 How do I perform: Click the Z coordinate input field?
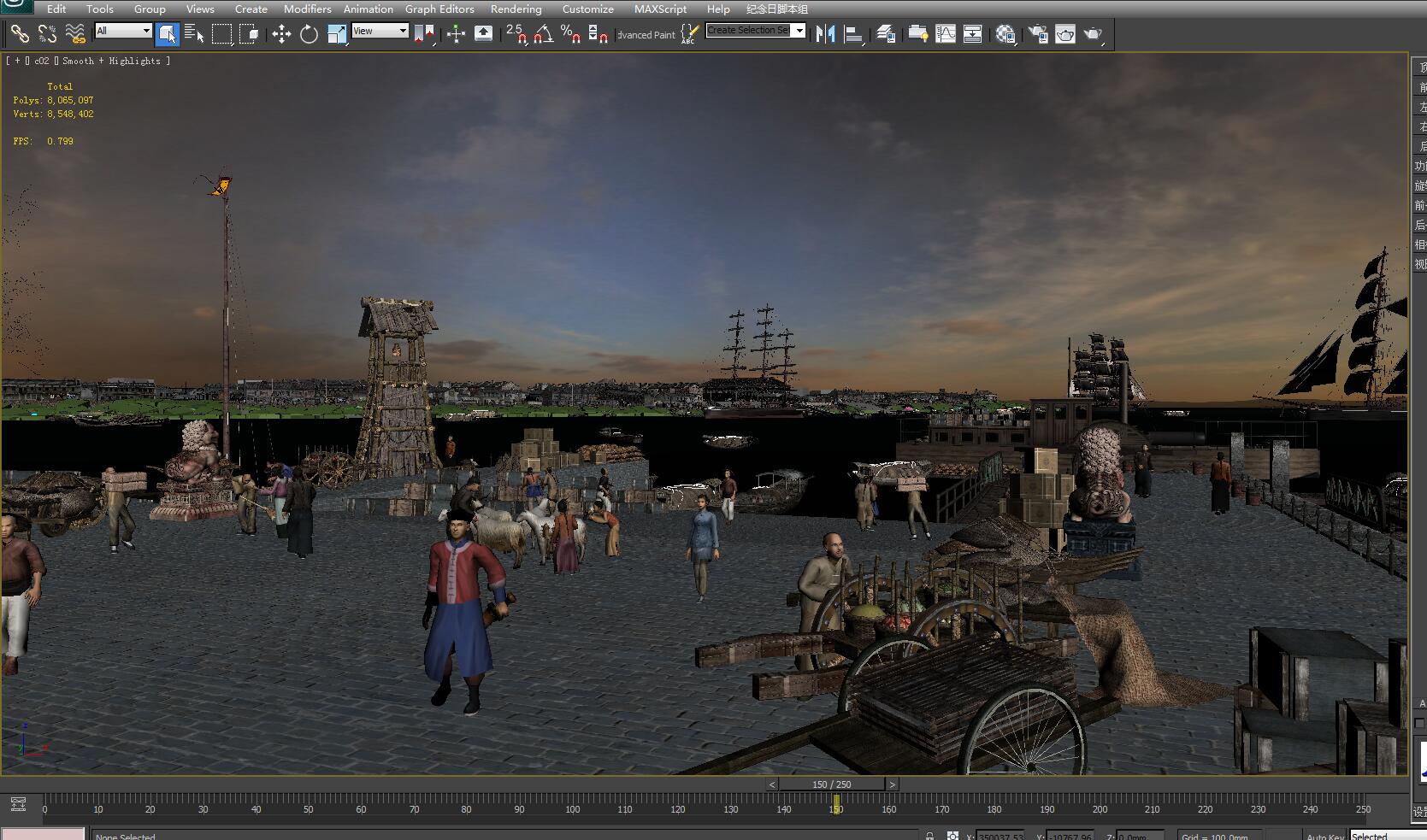point(1140,837)
